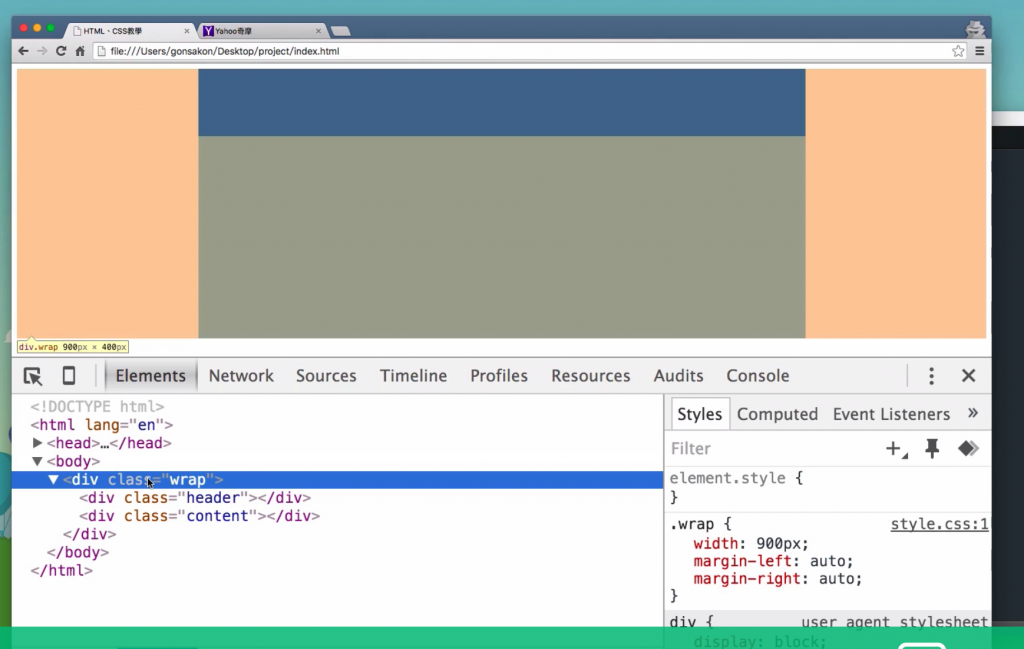Image resolution: width=1024 pixels, height=649 pixels.
Task: Toggle device mode in DevTools
Action: (69, 375)
